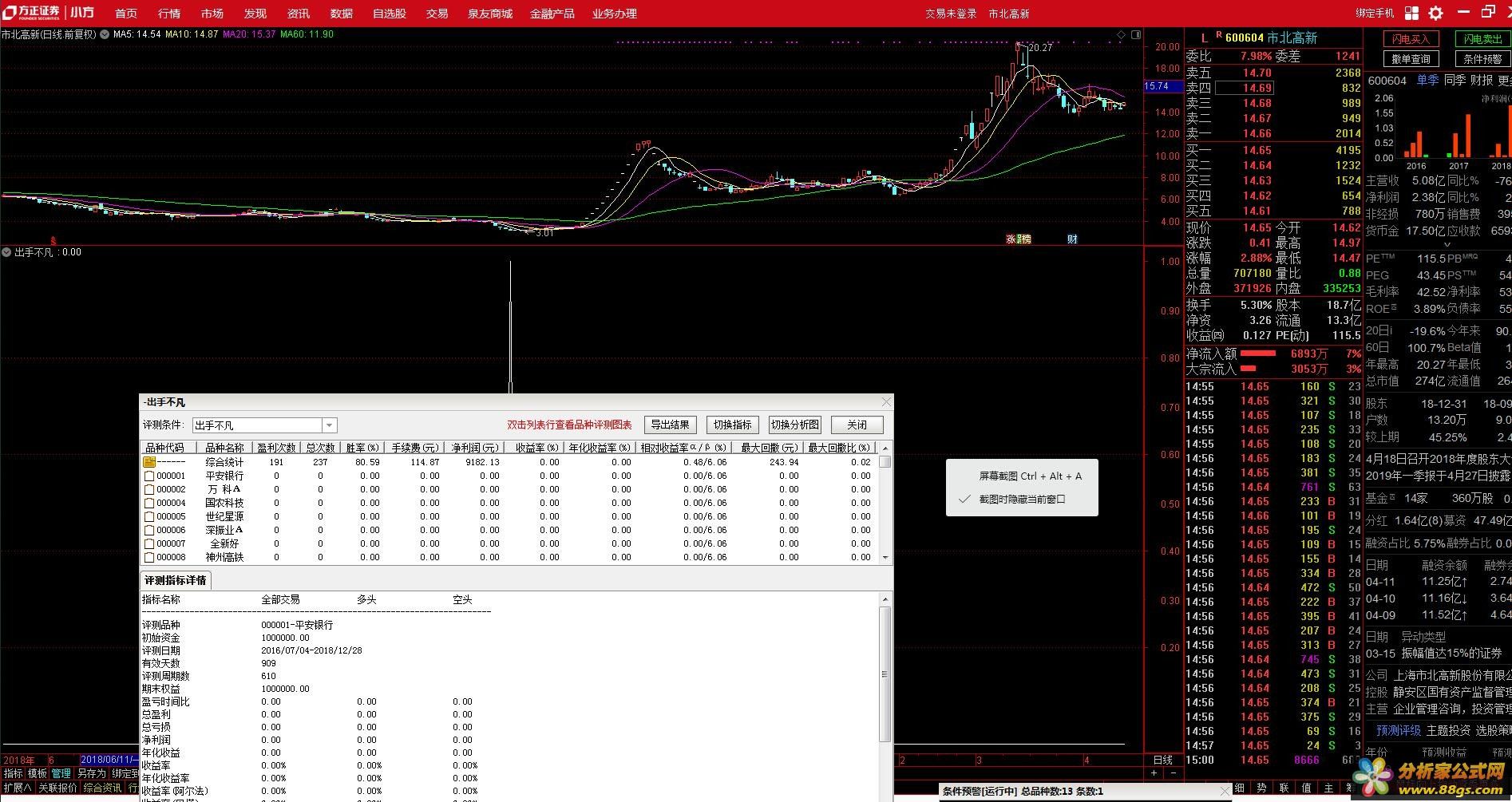Open settings gear in title bar
The height and width of the screenshot is (802, 1512).
[x=1435, y=13]
